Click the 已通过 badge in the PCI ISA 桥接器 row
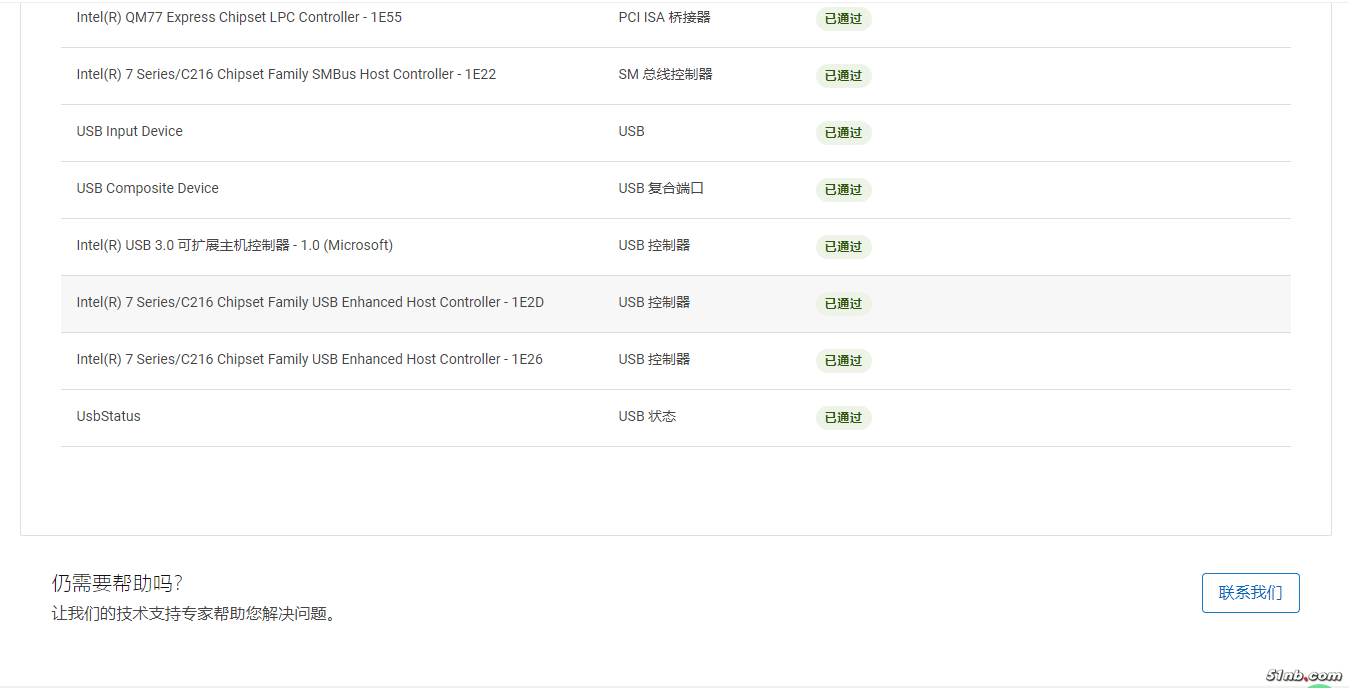Image resolution: width=1349 pixels, height=688 pixels. point(843,19)
